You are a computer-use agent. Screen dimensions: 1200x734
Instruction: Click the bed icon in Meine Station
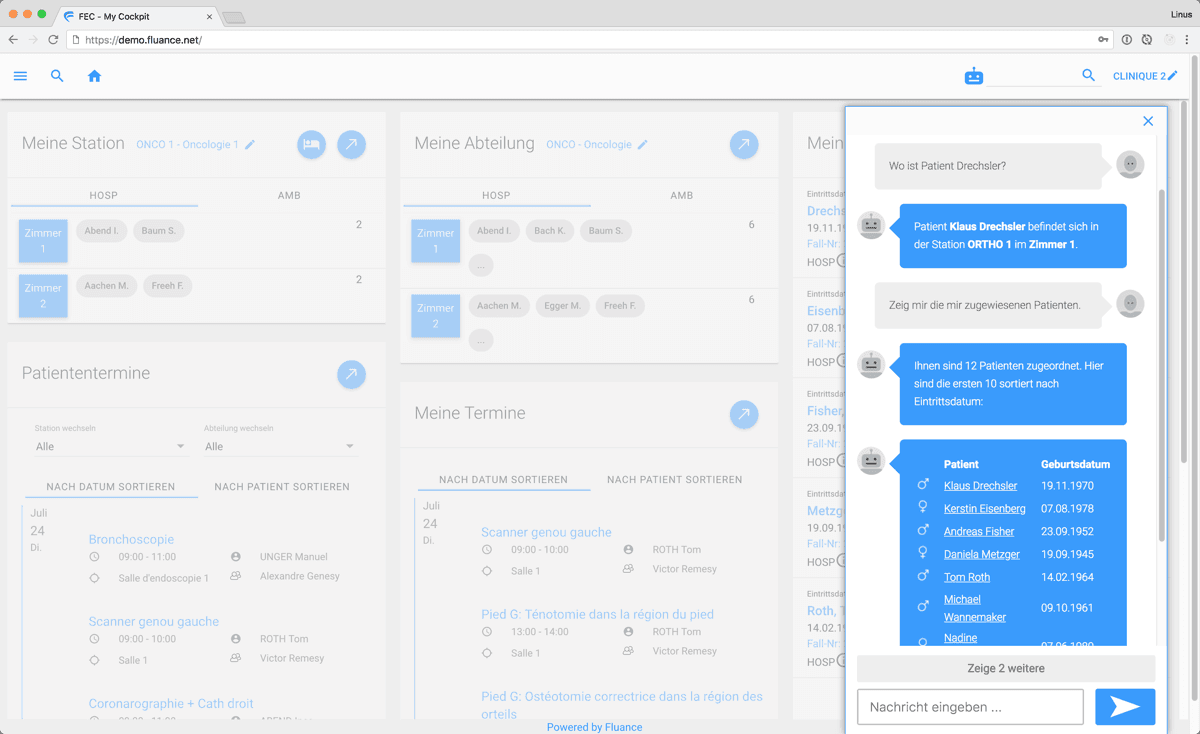[x=311, y=145]
